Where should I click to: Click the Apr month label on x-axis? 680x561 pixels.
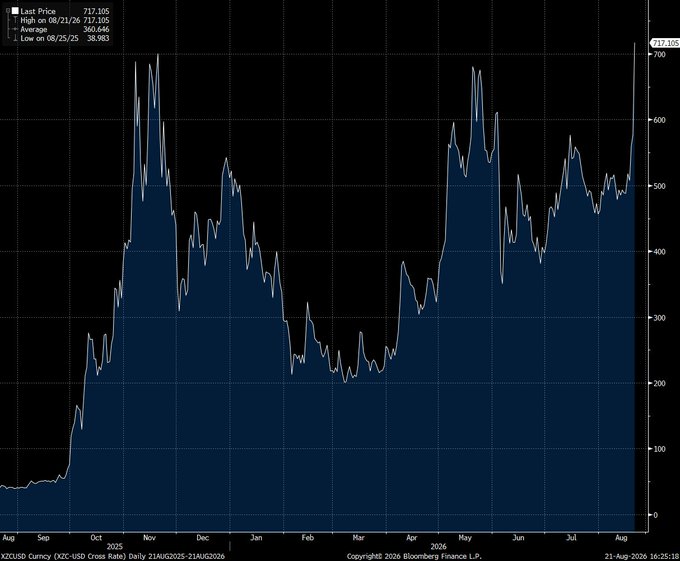(412, 538)
